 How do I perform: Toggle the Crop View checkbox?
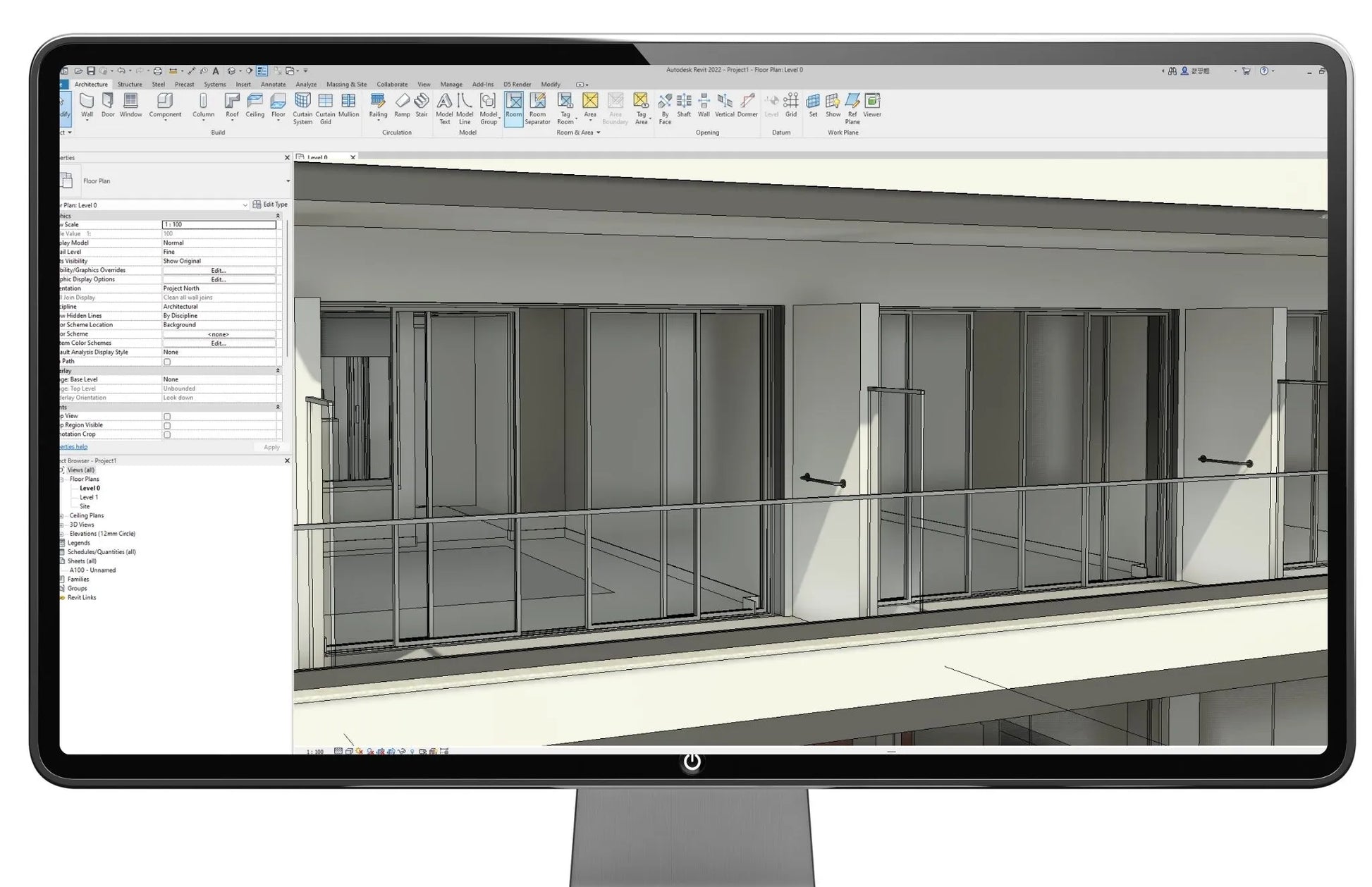[x=167, y=417]
